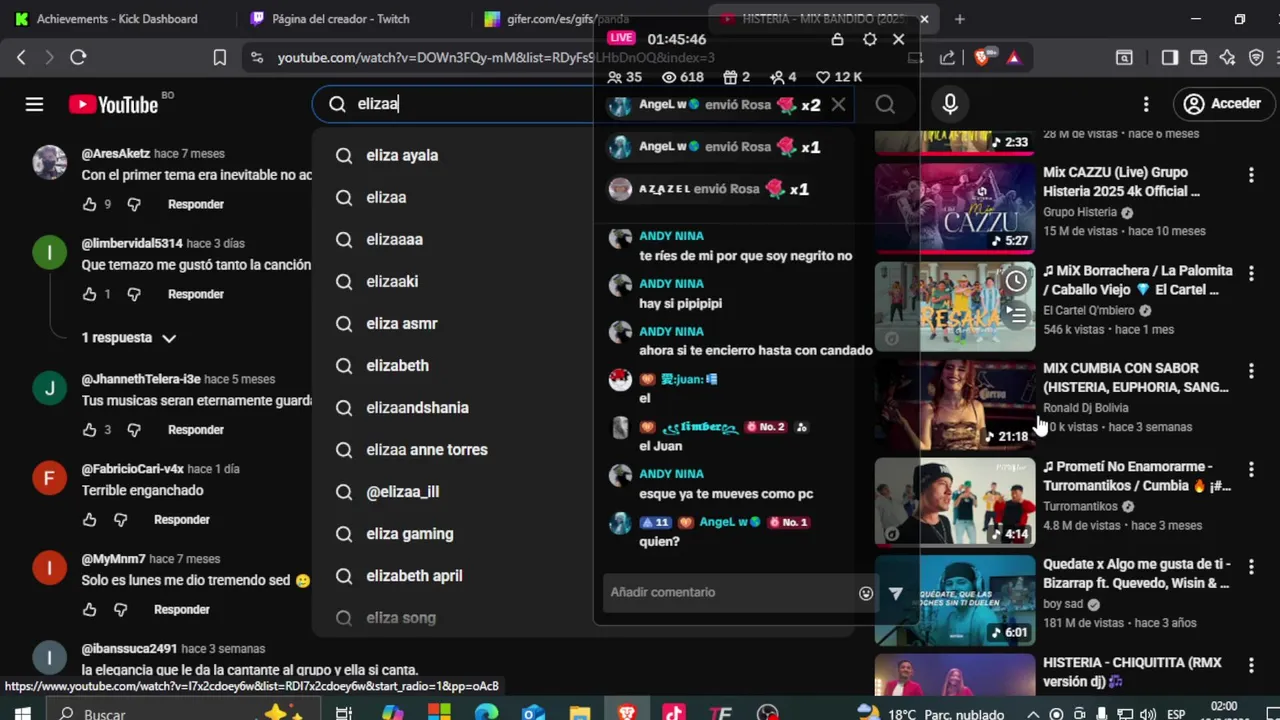Image resolution: width=1280 pixels, height=720 pixels.
Task: Open options menu for Quedate x Algo video
Action: [x=1251, y=568]
